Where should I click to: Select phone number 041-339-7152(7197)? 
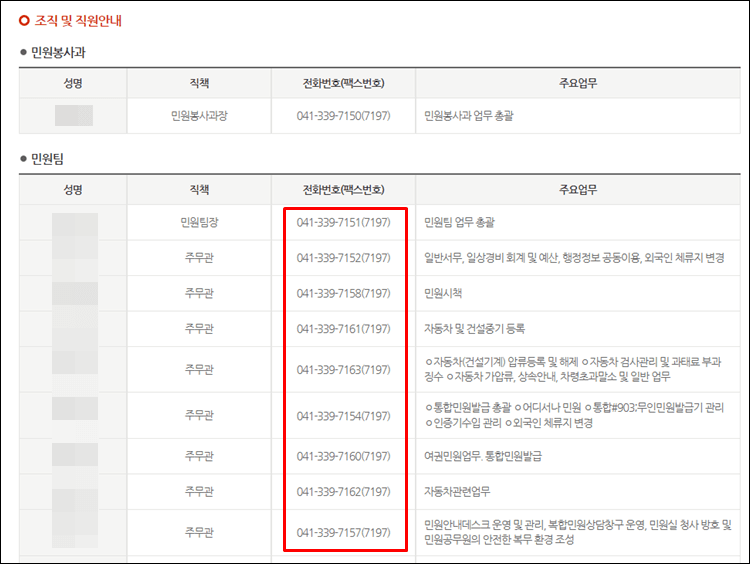click(x=343, y=258)
